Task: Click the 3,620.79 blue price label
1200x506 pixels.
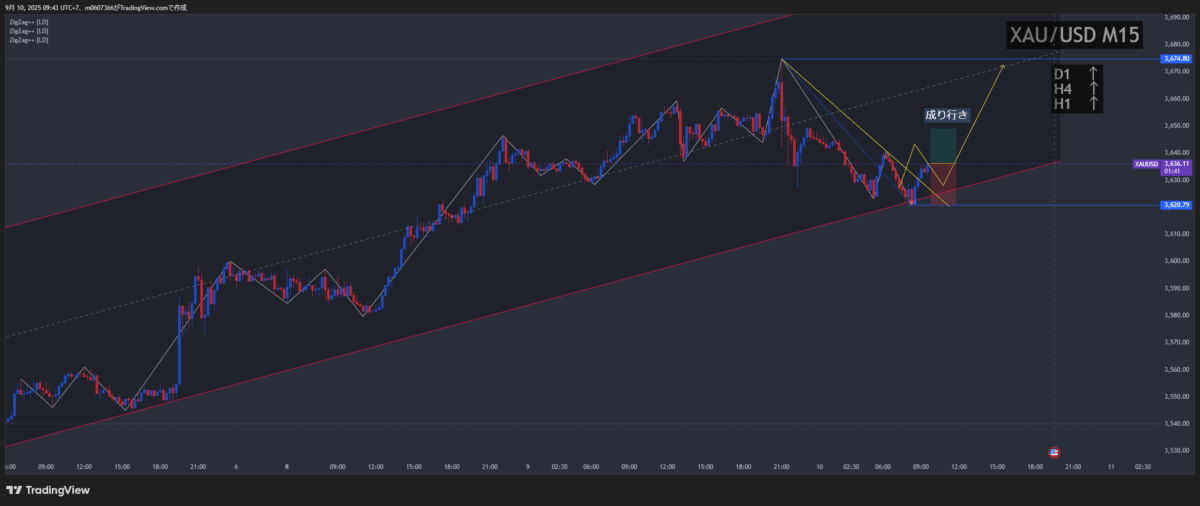Action: pyautogui.click(x=1176, y=205)
